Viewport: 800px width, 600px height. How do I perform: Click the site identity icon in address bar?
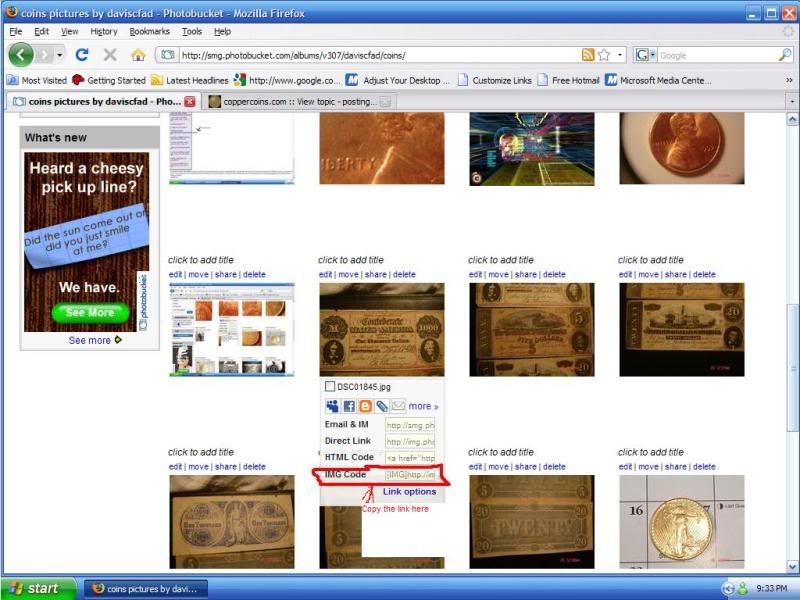tap(167, 55)
